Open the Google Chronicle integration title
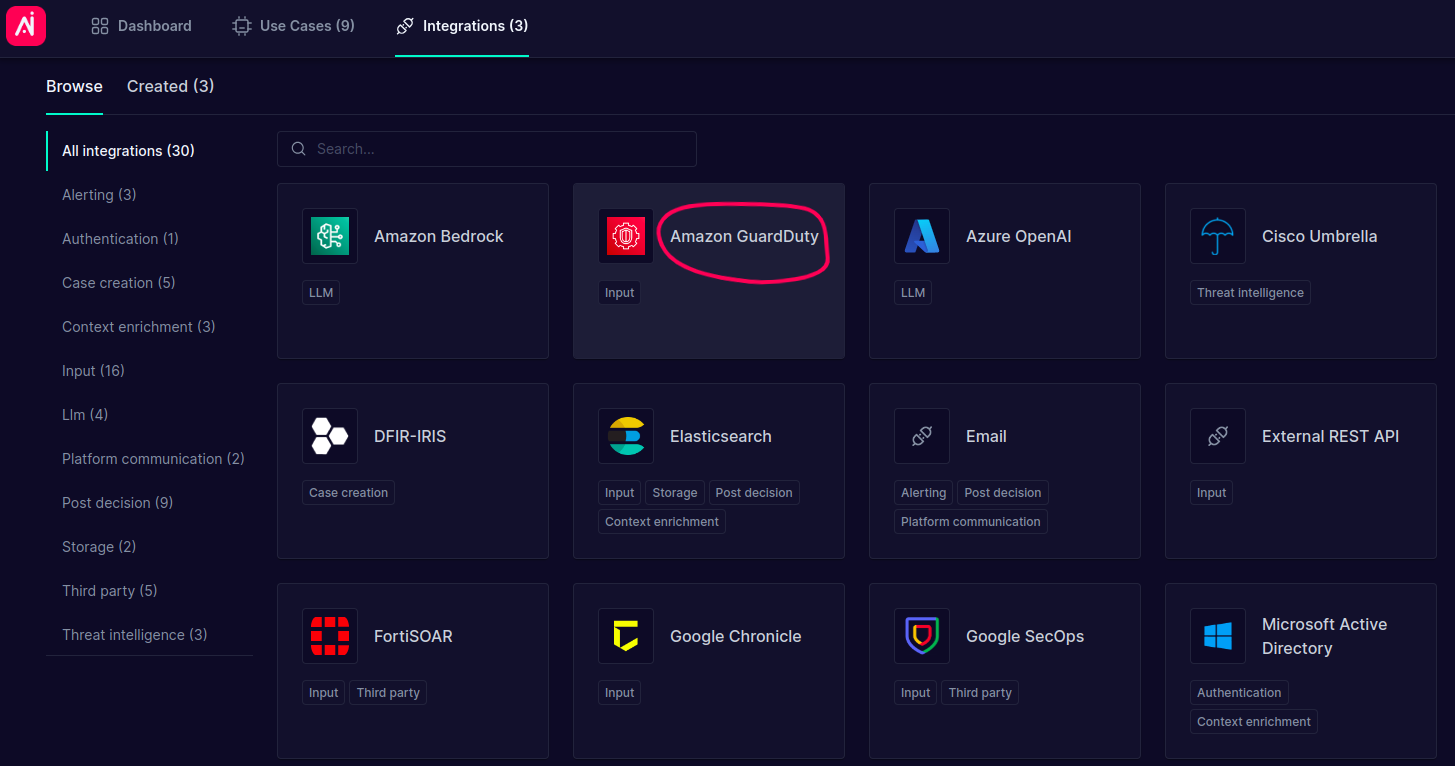Viewport: 1455px width, 766px height. coord(736,636)
